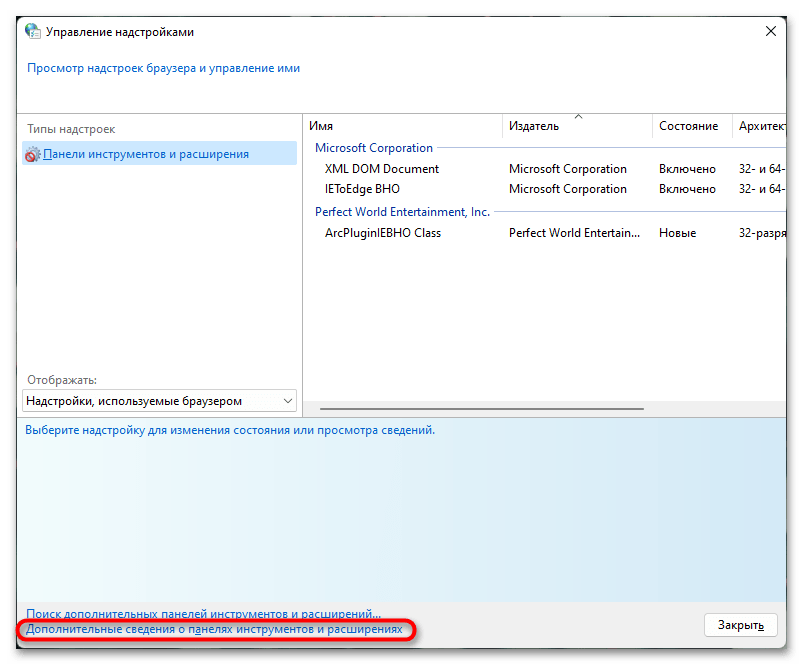
Task: Click the '32-разря' architecture cell
Action: click(762, 233)
